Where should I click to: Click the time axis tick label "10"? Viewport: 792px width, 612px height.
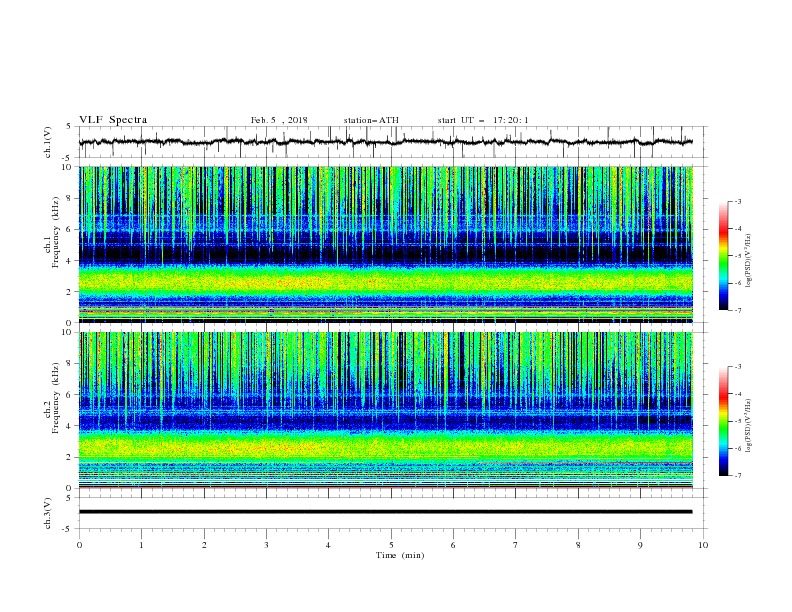tap(703, 545)
